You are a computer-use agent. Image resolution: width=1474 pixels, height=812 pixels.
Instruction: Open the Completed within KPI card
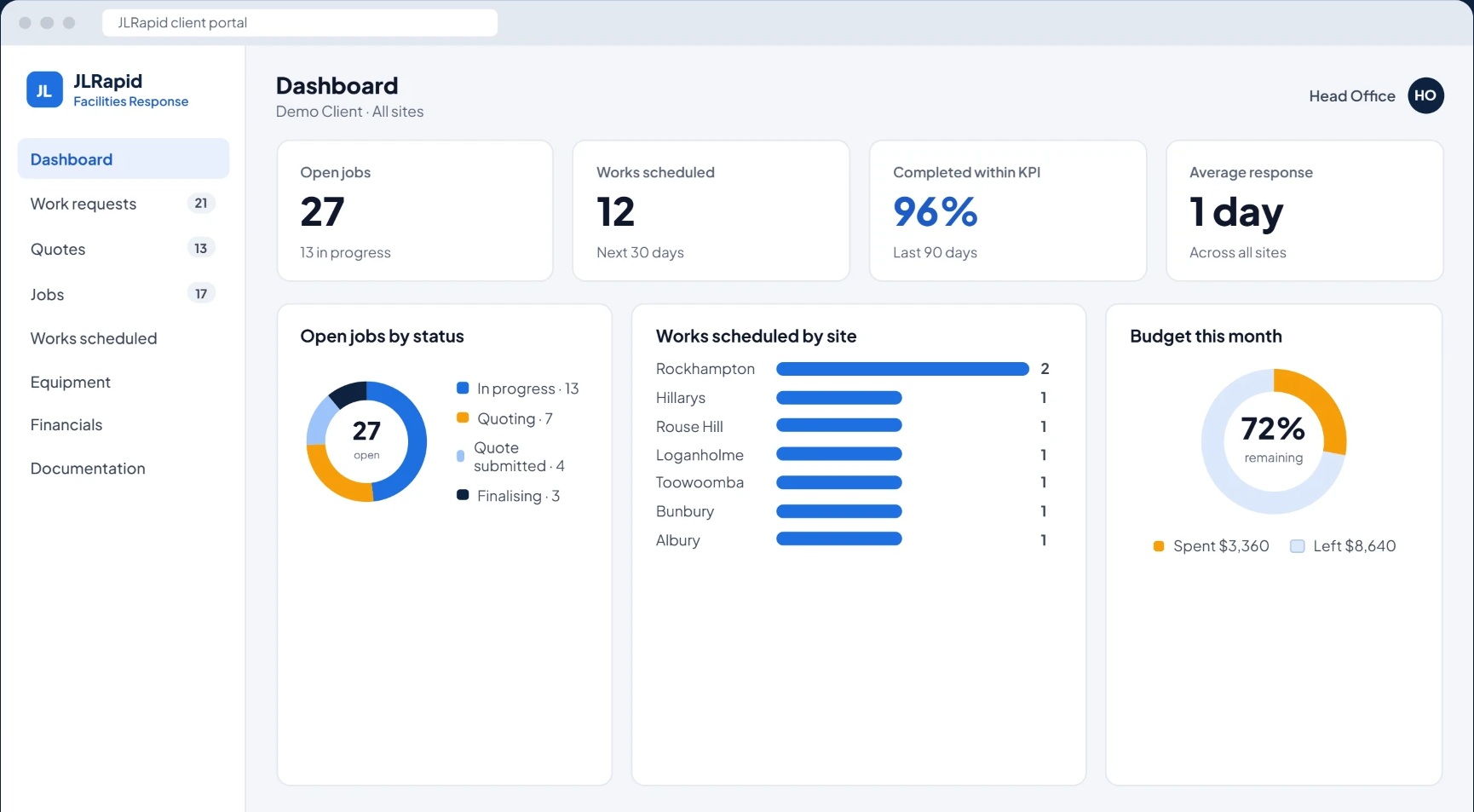click(1008, 210)
